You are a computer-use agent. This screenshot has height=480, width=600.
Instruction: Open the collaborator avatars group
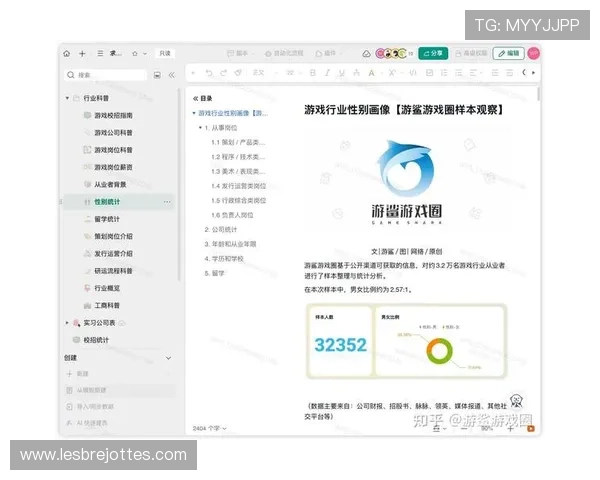click(392, 53)
